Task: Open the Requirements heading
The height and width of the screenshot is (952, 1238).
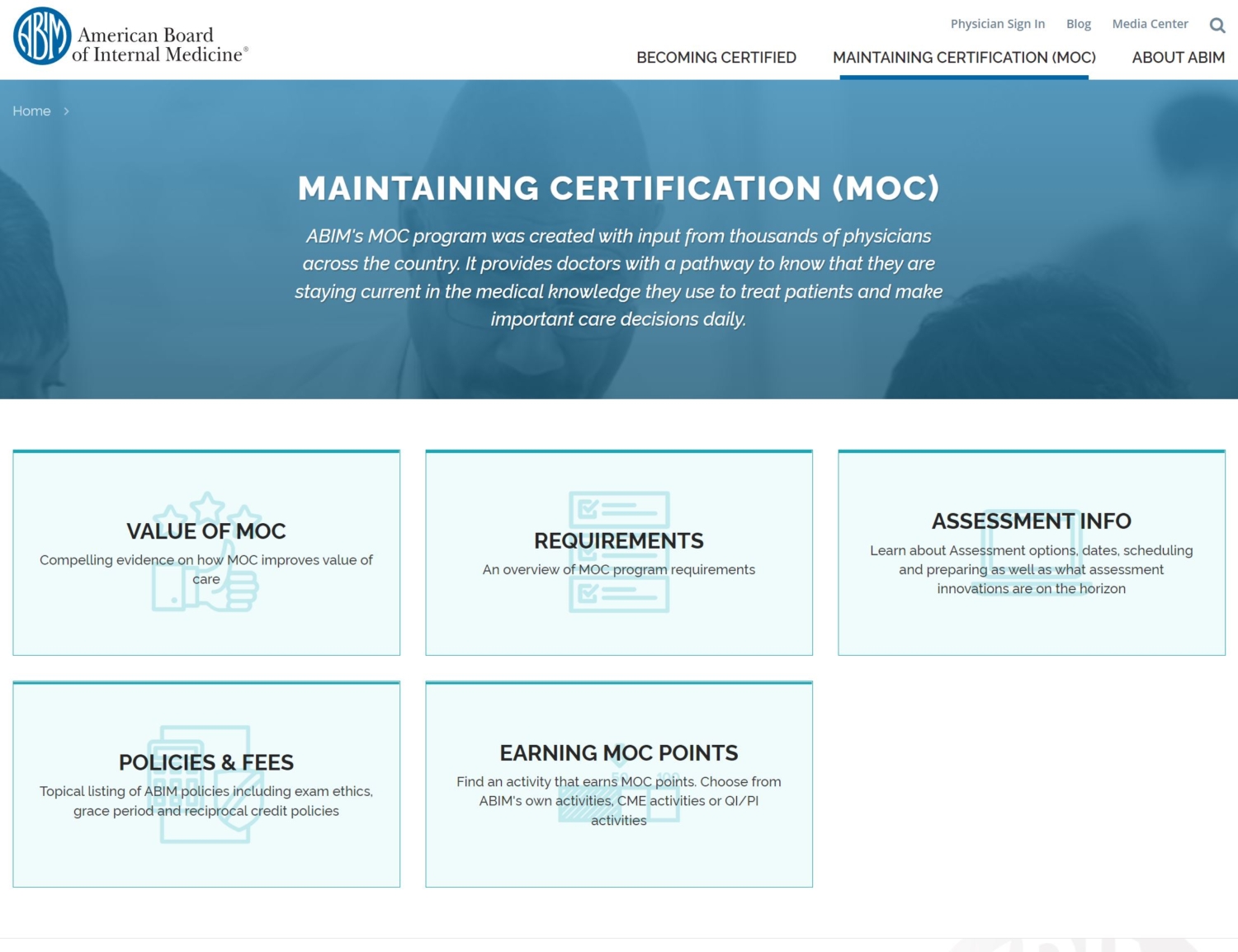Action: [x=619, y=541]
